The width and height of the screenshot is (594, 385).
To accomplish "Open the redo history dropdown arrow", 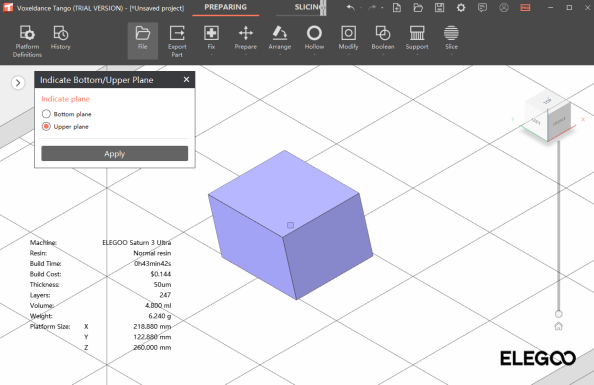I will [382, 8].
